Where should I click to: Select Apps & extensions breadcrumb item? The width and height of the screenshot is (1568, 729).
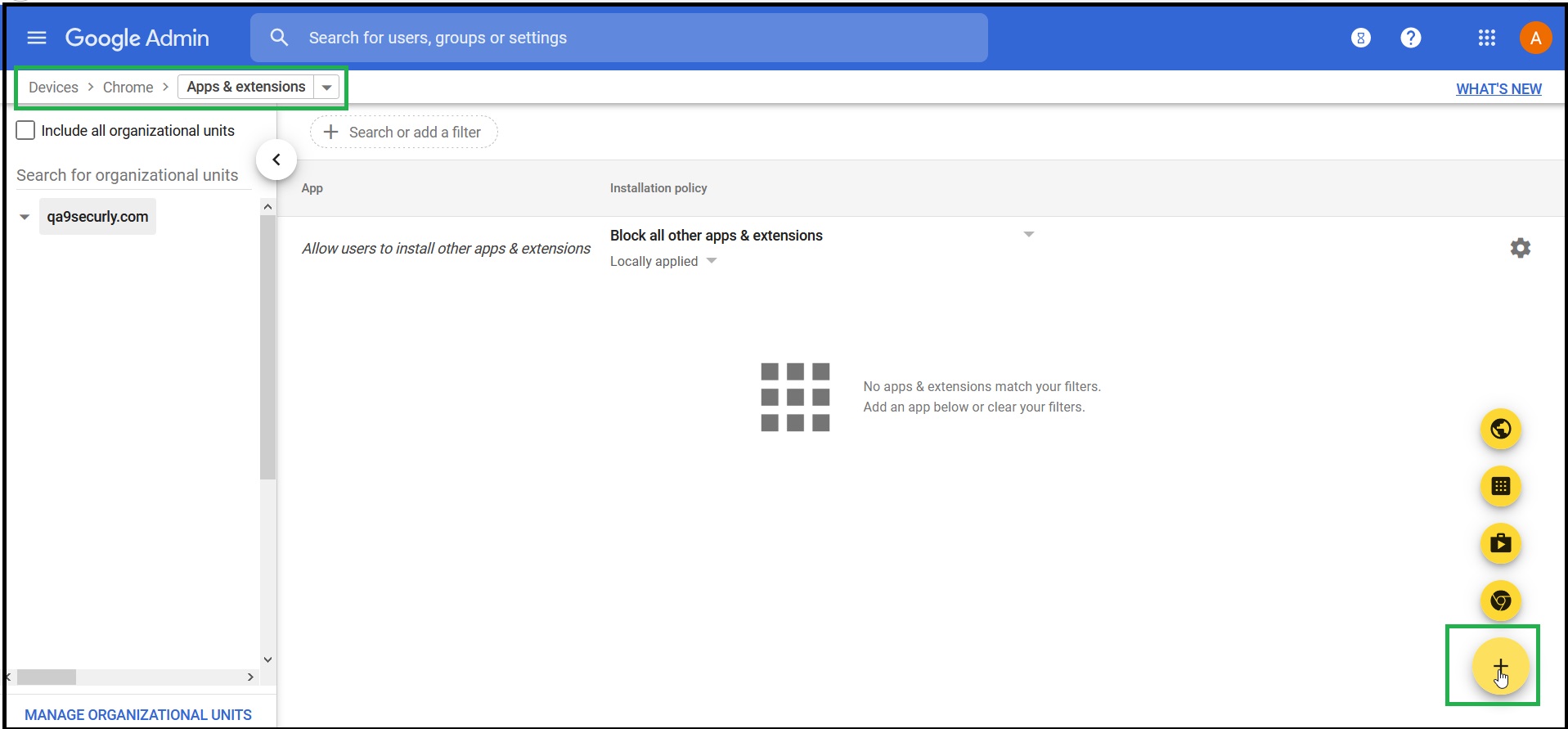[246, 87]
